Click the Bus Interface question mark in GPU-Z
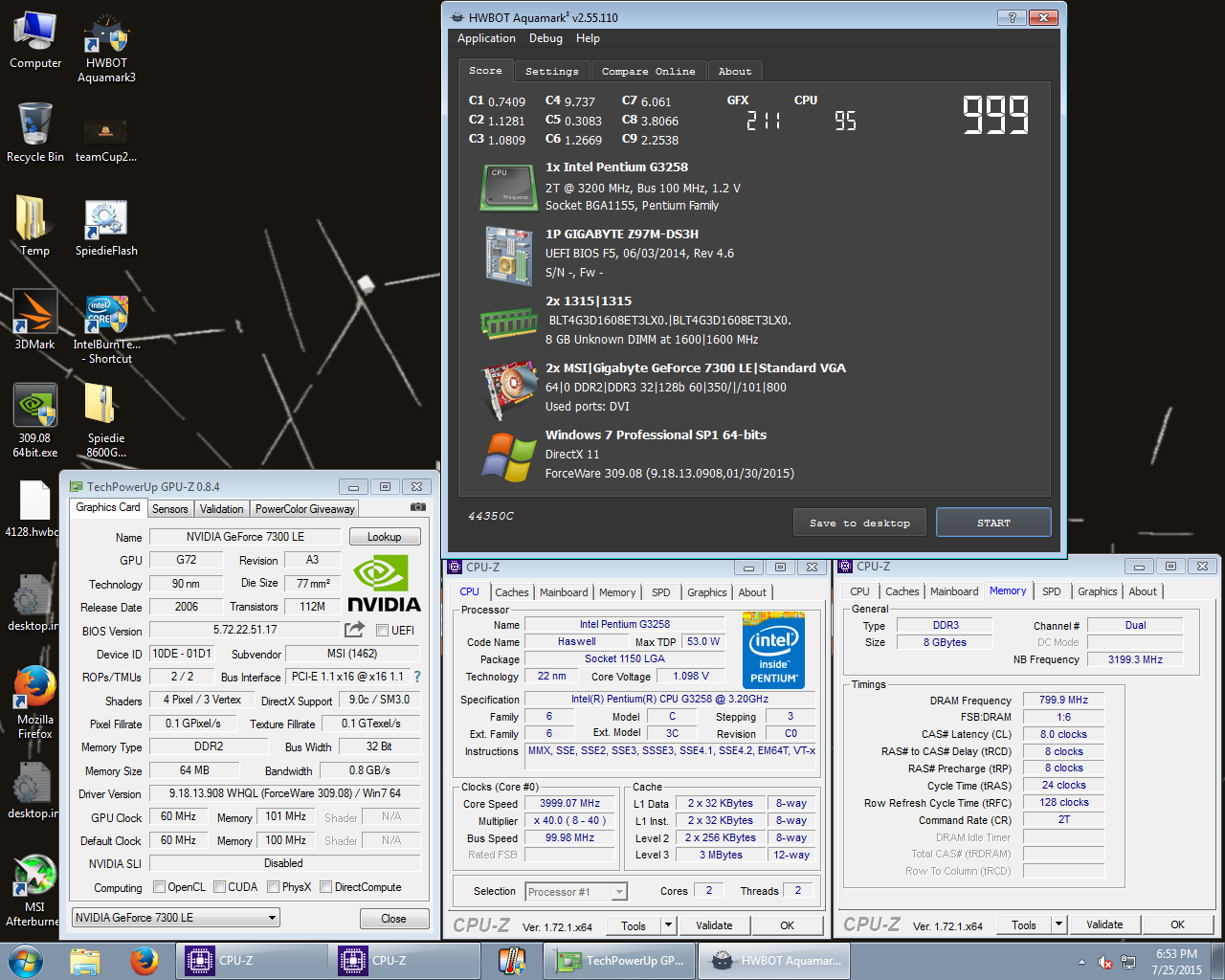 [x=416, y=677]
